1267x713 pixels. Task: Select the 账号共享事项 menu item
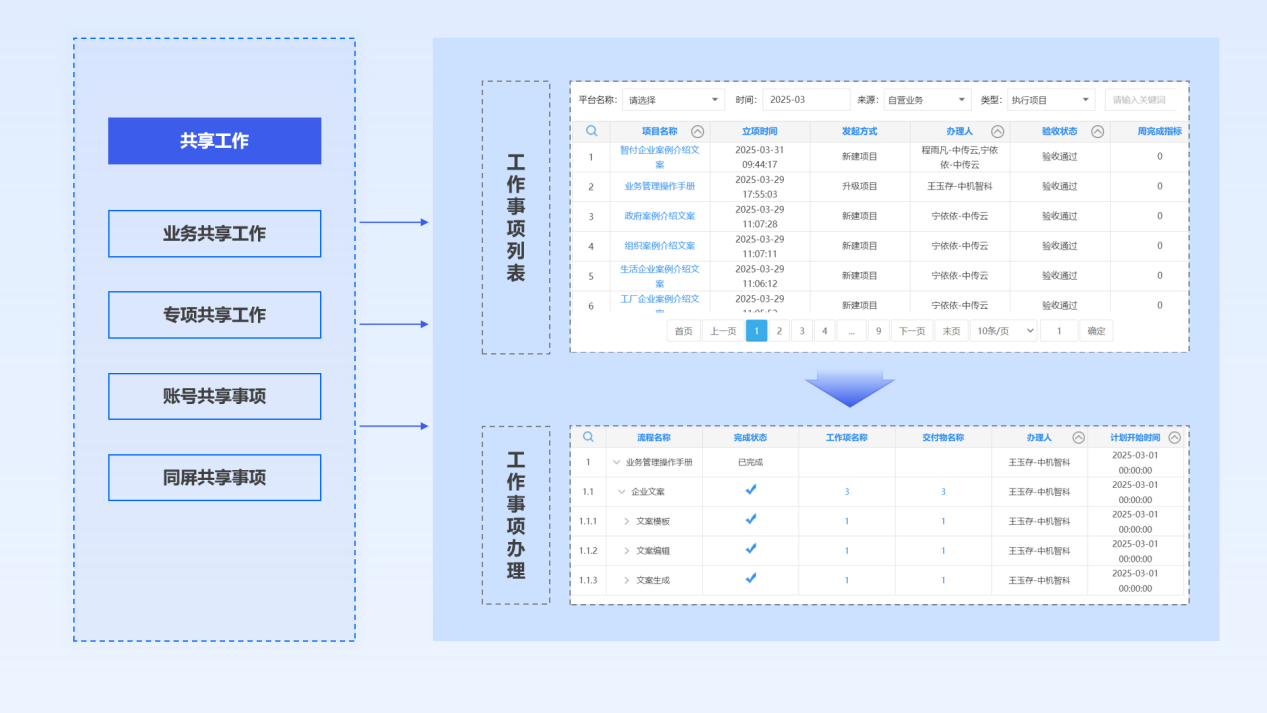pyautogui.click(x=215, y=397)
